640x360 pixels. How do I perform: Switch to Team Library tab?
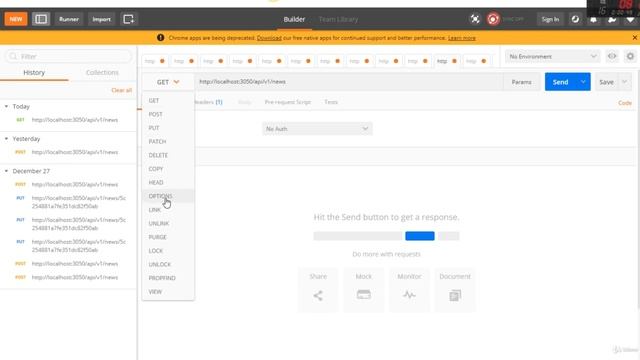pyautogui.click(x=338, y=19)
